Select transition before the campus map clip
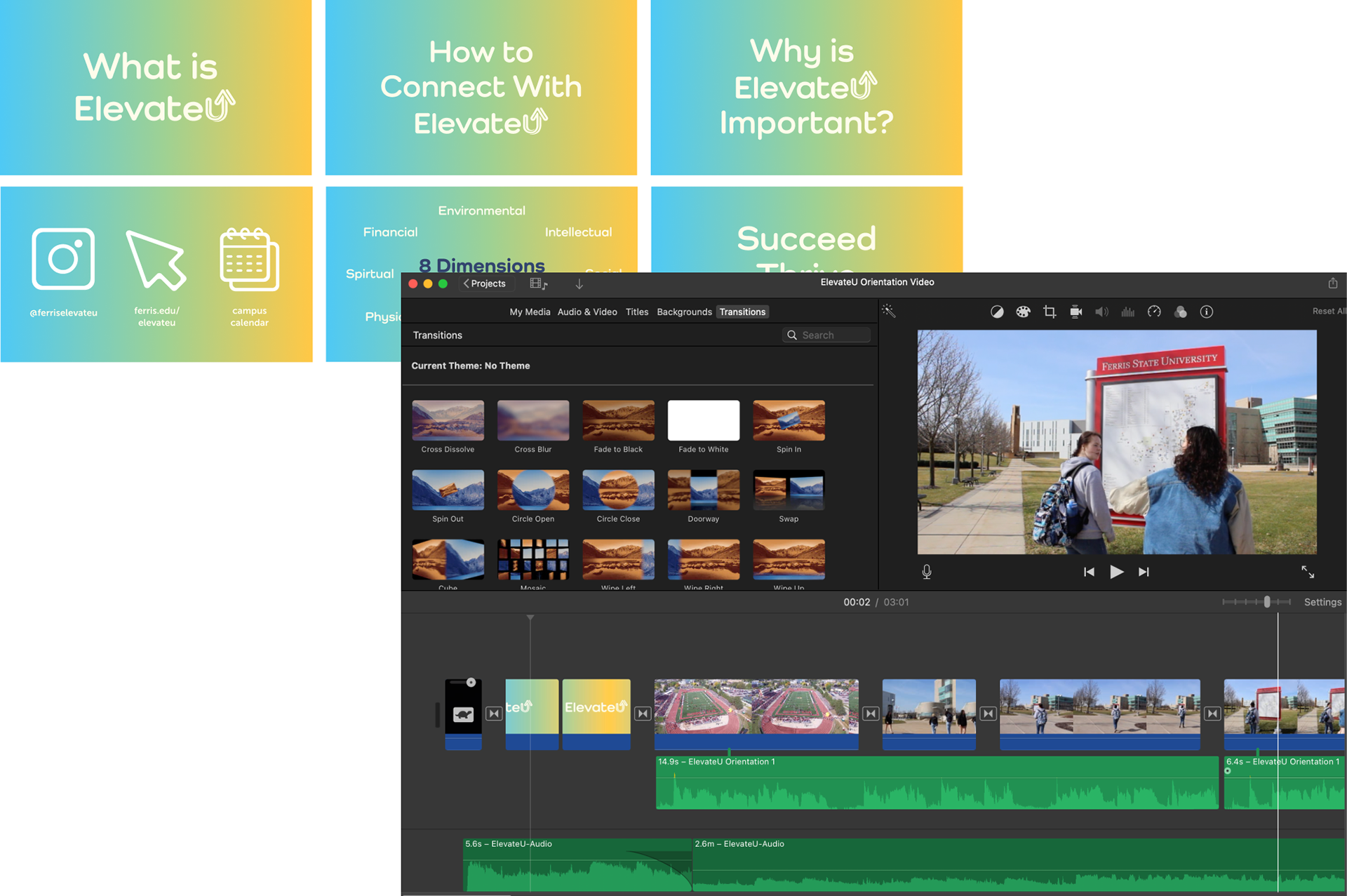The image size is (1347, 896). pyautogui.click(x=1212, y=714)
